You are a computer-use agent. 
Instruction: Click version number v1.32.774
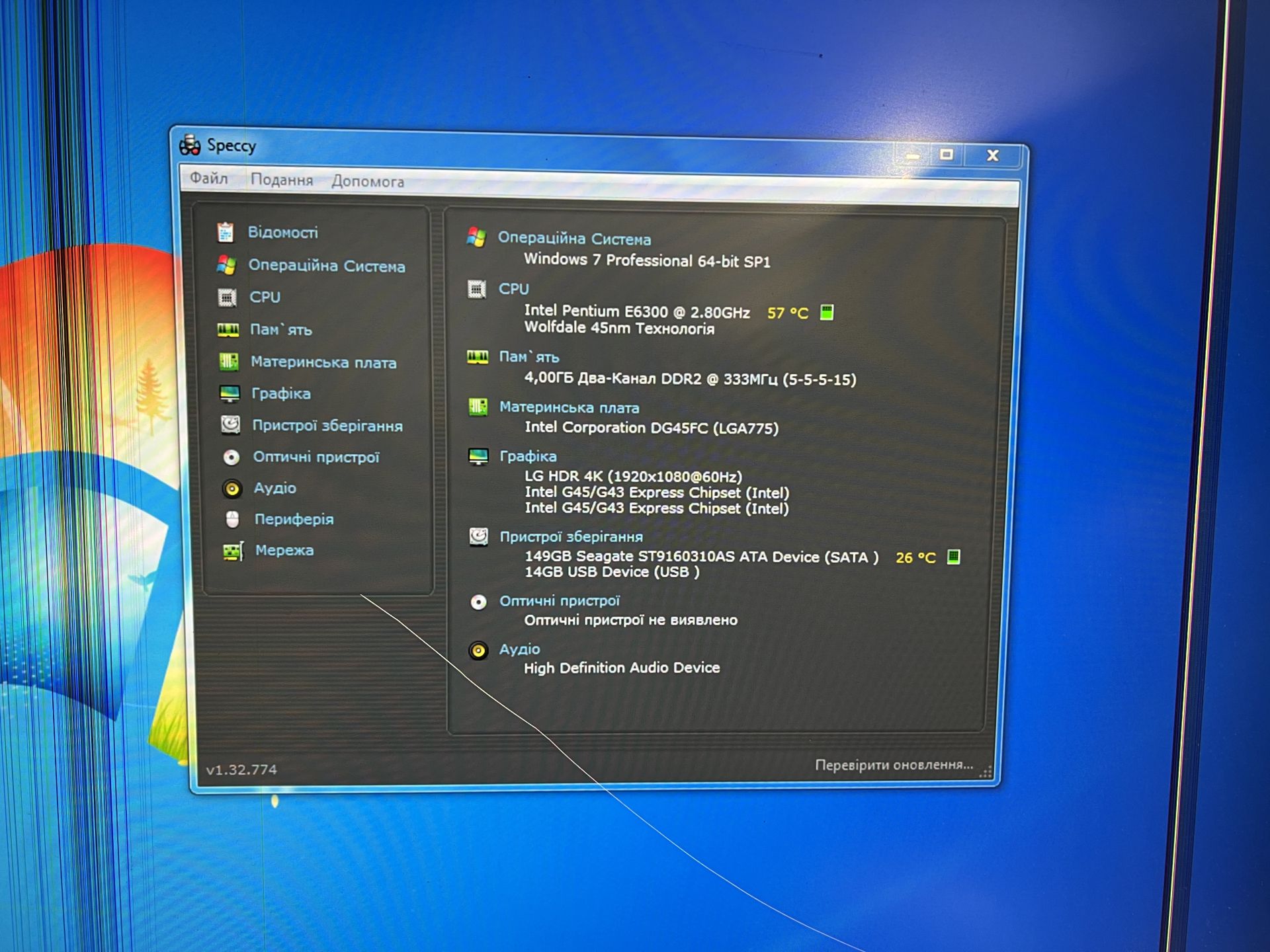tap(241, 770)
